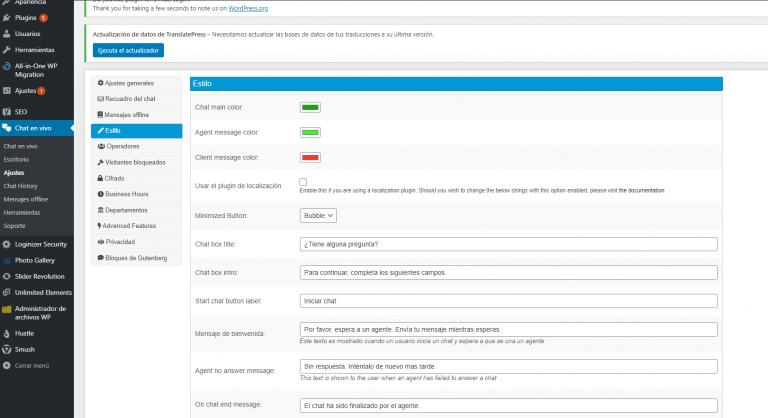Open Slider Revolution icon in sidebar
Screen dimensions: 768x418
[7, 276]
